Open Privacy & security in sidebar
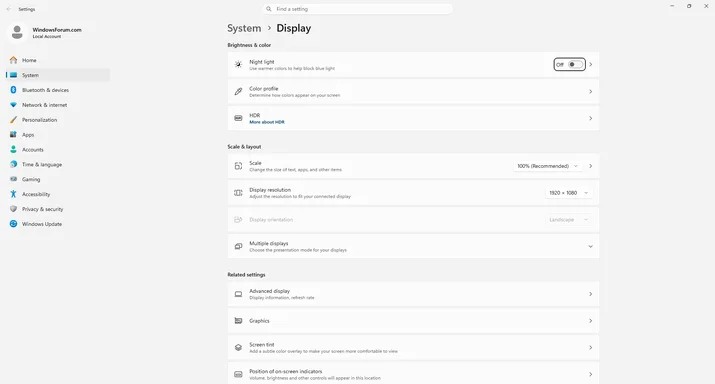 pos(58,209)
